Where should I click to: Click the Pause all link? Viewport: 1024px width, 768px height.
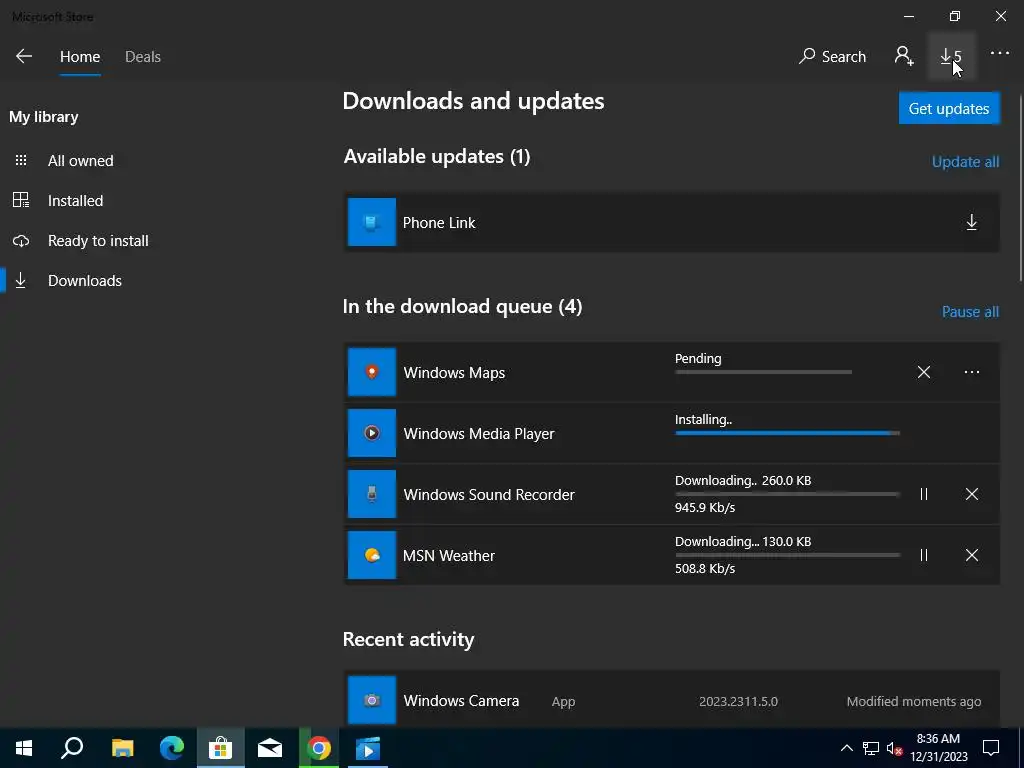coord(970,312)
